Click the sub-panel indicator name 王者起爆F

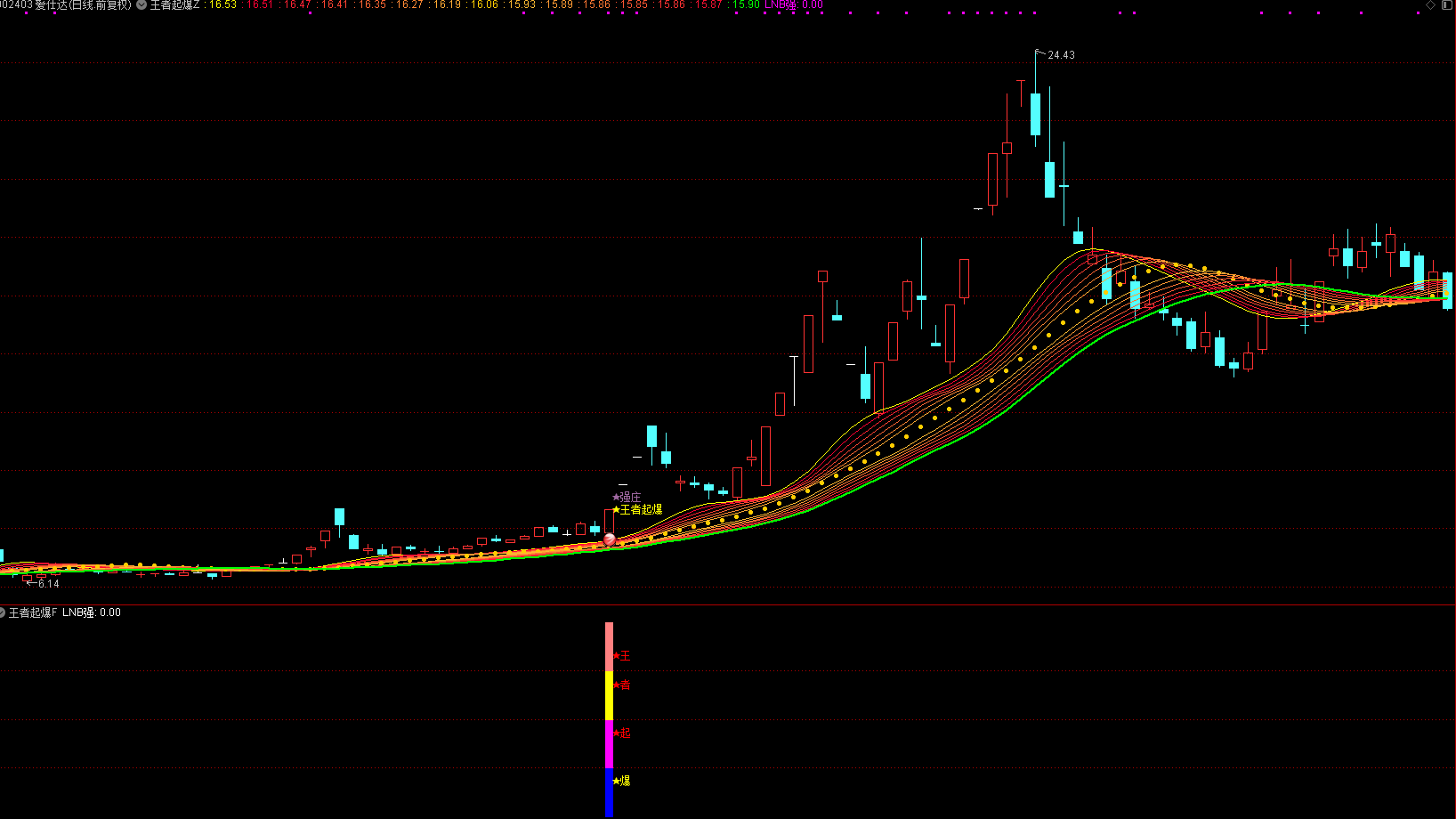[33, 612]
